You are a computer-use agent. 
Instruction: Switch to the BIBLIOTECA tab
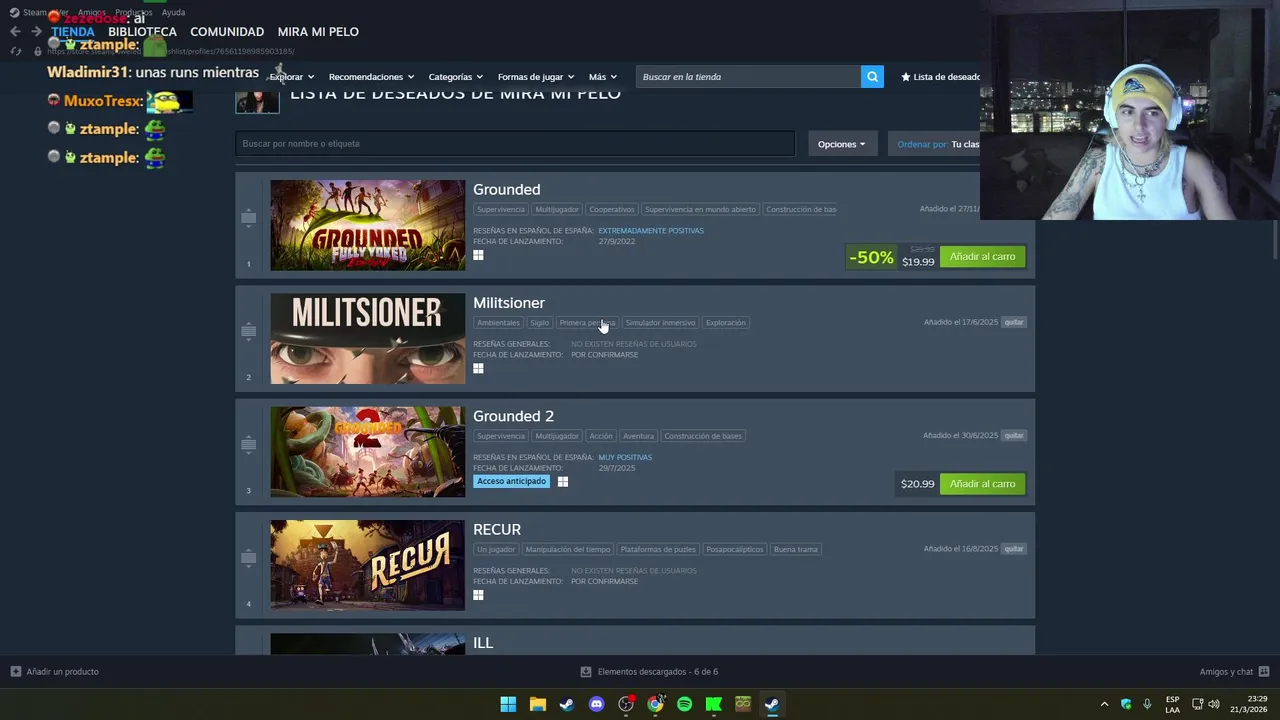coord(142,32)
